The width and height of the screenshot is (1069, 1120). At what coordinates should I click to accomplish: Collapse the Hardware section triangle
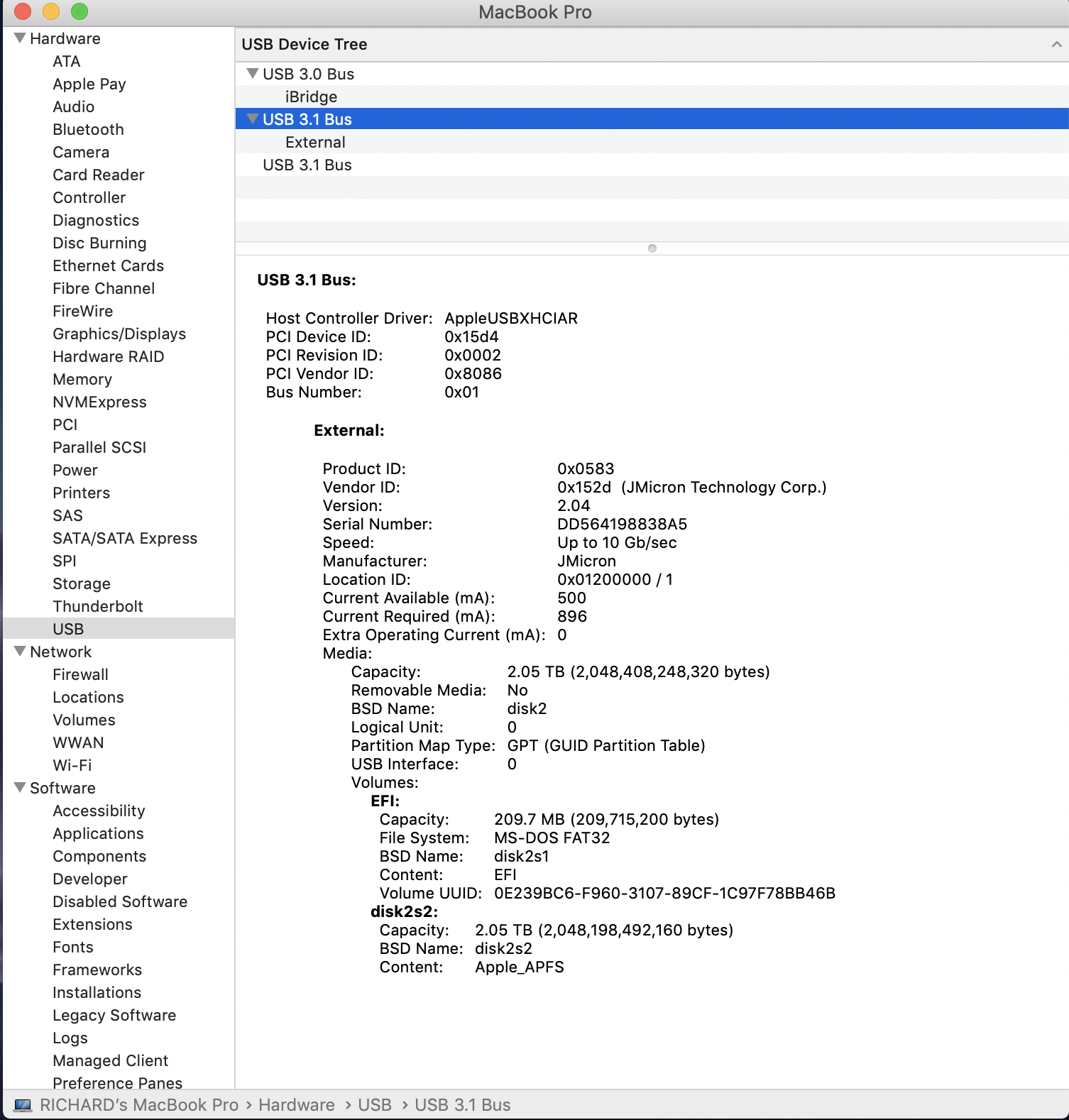coord(20,38)
